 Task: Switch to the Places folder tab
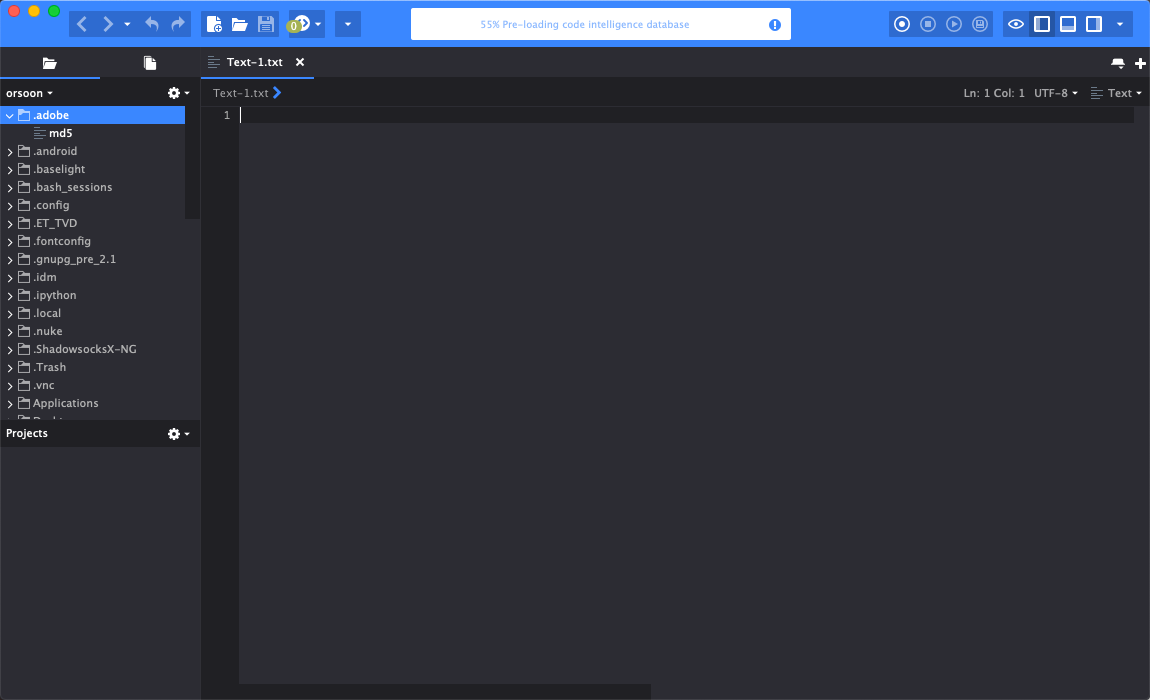coord(50,63)
